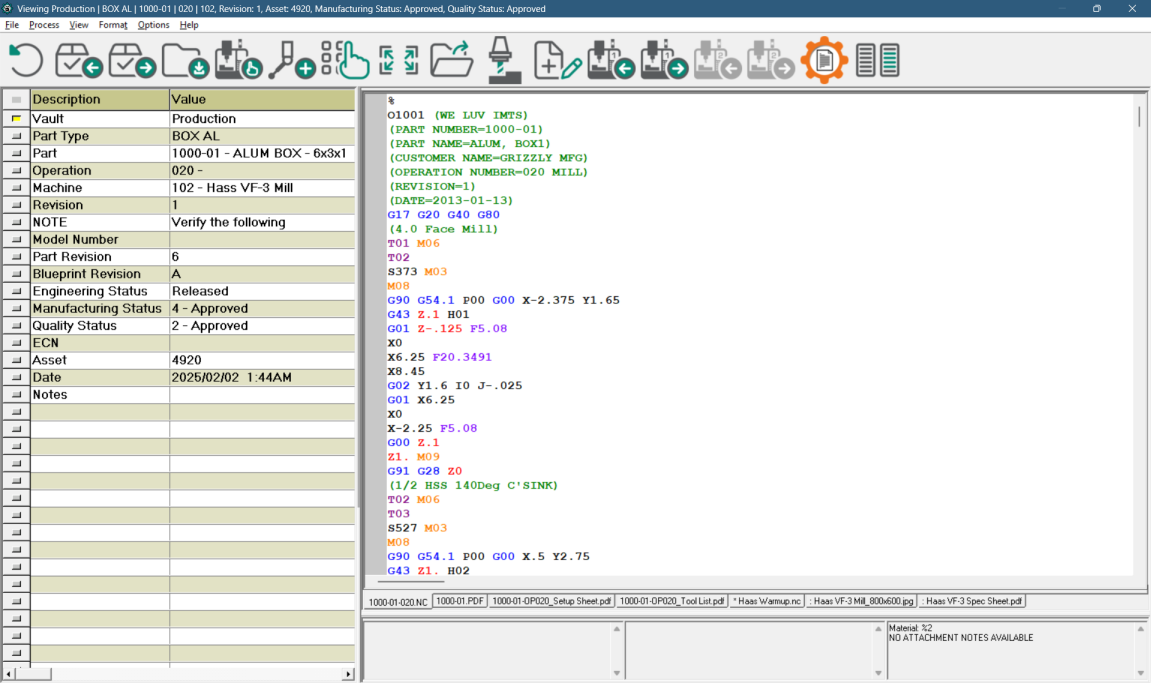Click the add probe tool icon with plus badge
1151x683 pixels.
(x=291, y=60)
